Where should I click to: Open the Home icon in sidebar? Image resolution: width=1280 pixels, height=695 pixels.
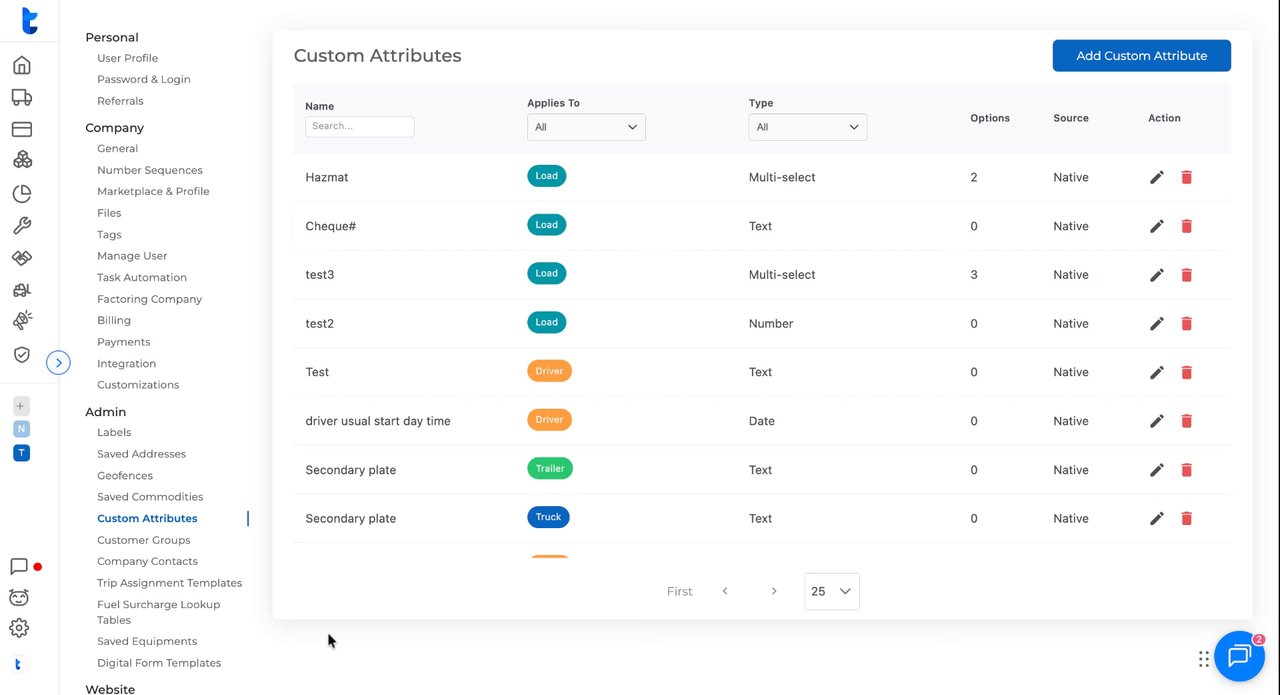(21, 66)
